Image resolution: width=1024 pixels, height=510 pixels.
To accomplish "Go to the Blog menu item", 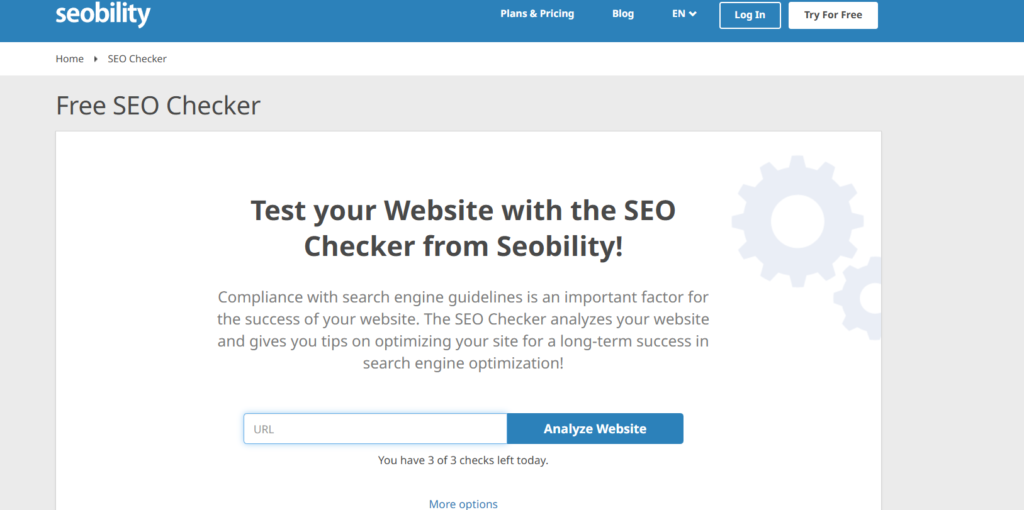I will [623, 14].
